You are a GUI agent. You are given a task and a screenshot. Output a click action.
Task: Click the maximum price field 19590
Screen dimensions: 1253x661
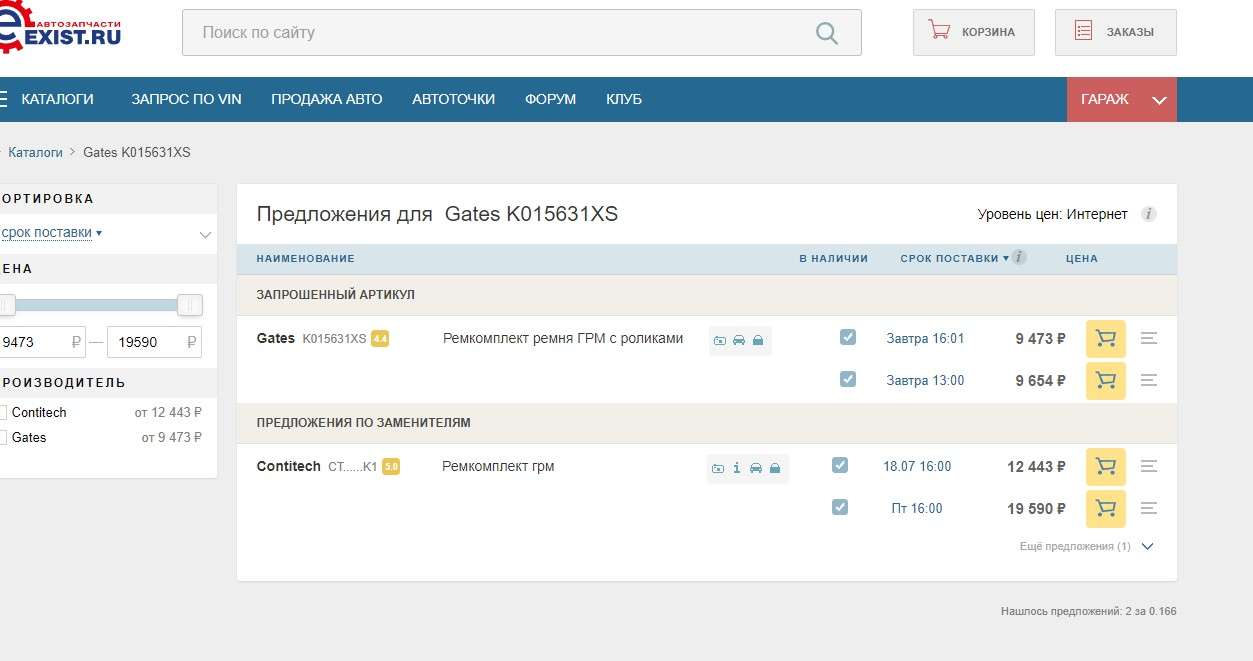pos(154,342)
